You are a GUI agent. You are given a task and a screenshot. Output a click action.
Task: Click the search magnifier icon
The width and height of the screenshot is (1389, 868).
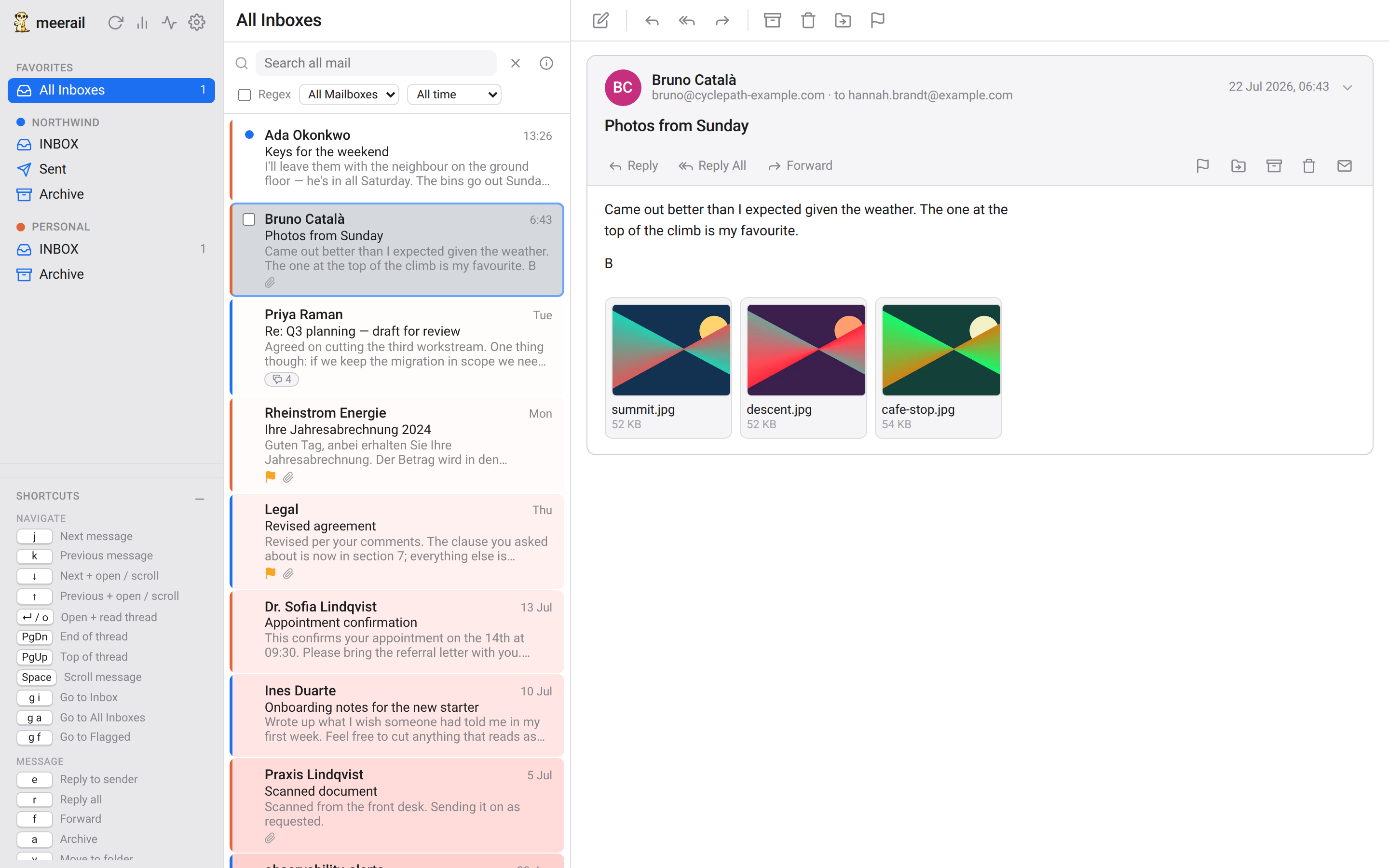[242, 63]
